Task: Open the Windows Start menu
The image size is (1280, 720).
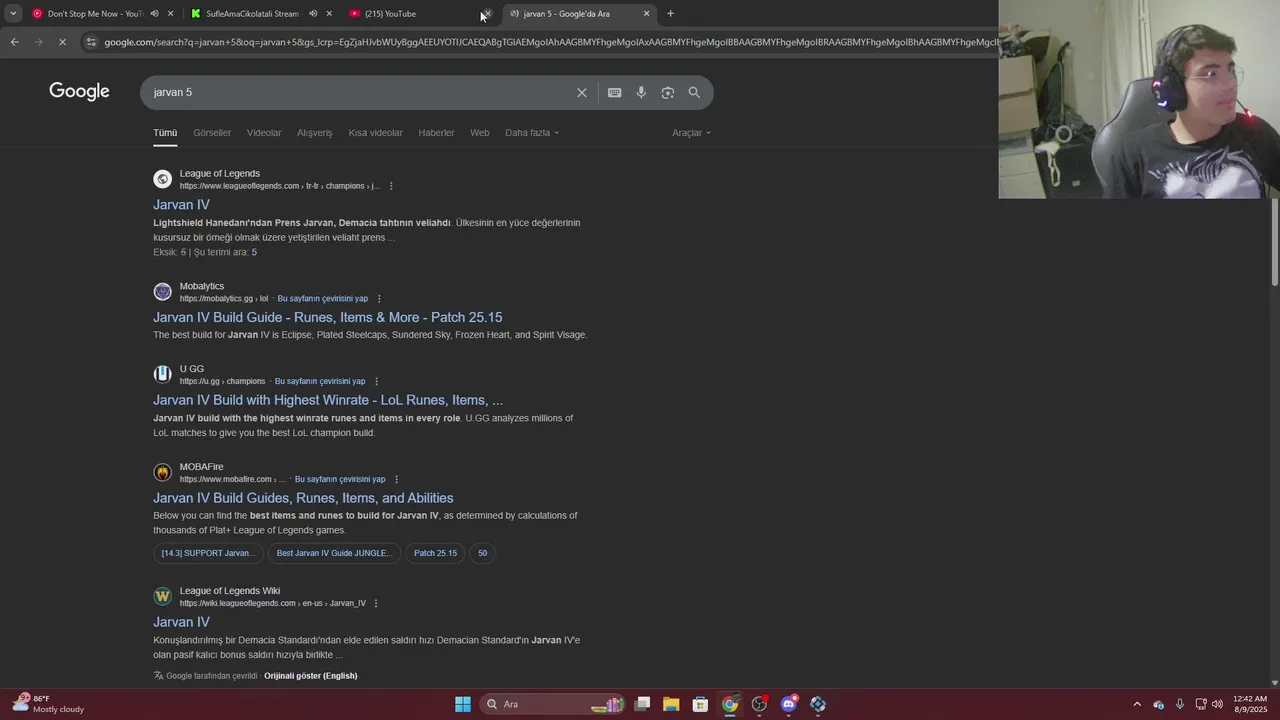Action: click(x=462, y=704)
